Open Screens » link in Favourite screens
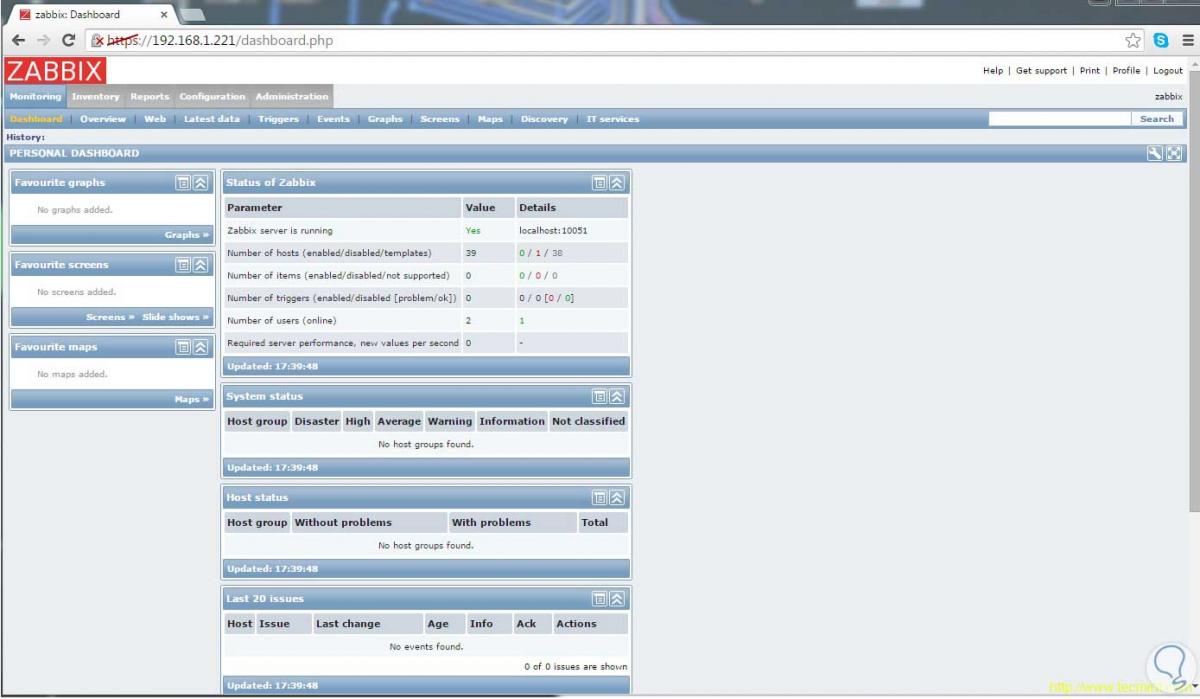Image resolution: width=1200 pixels, height=699 pixels. coord(110,317)
